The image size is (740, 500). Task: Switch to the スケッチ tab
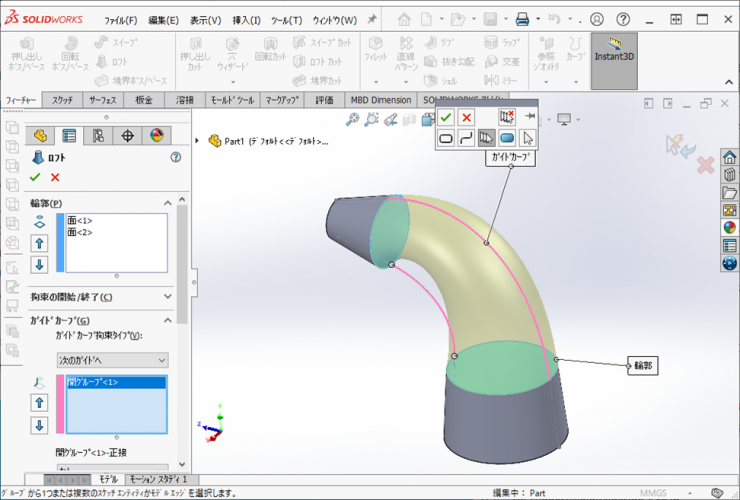coord(62,100)
